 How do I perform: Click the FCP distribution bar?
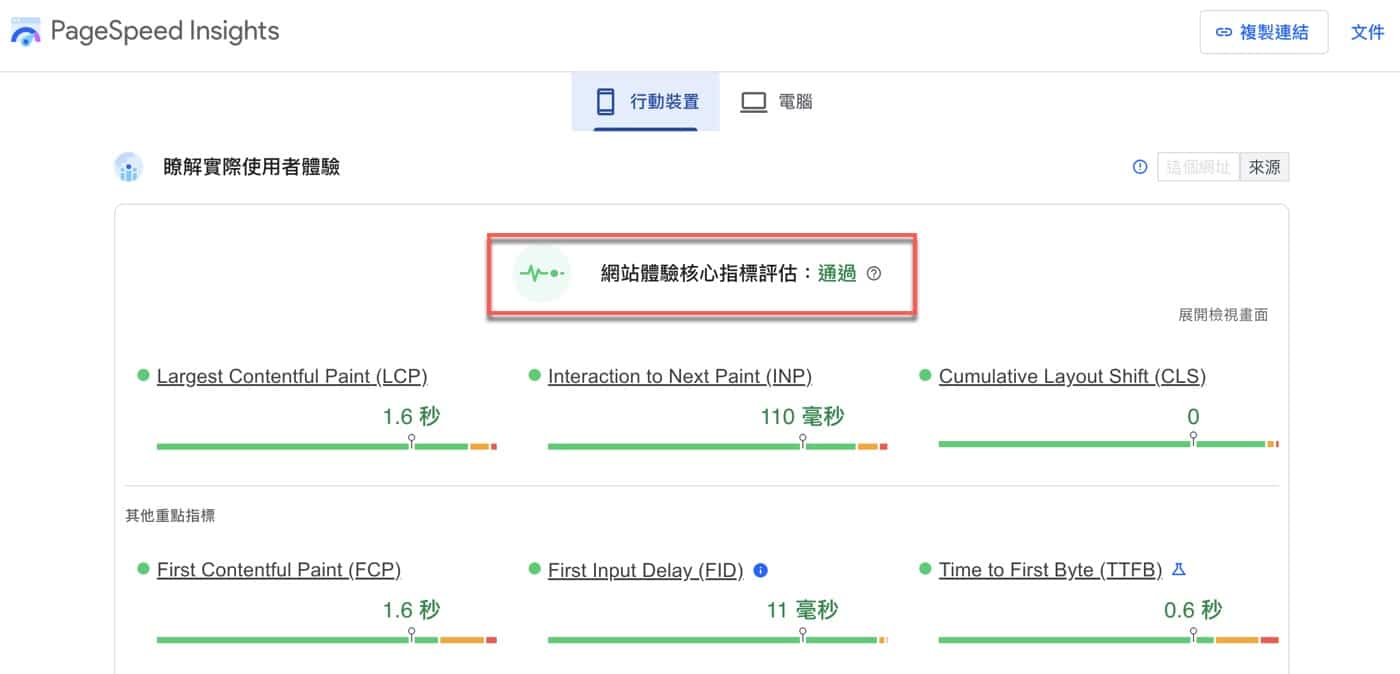click(327, 639)
